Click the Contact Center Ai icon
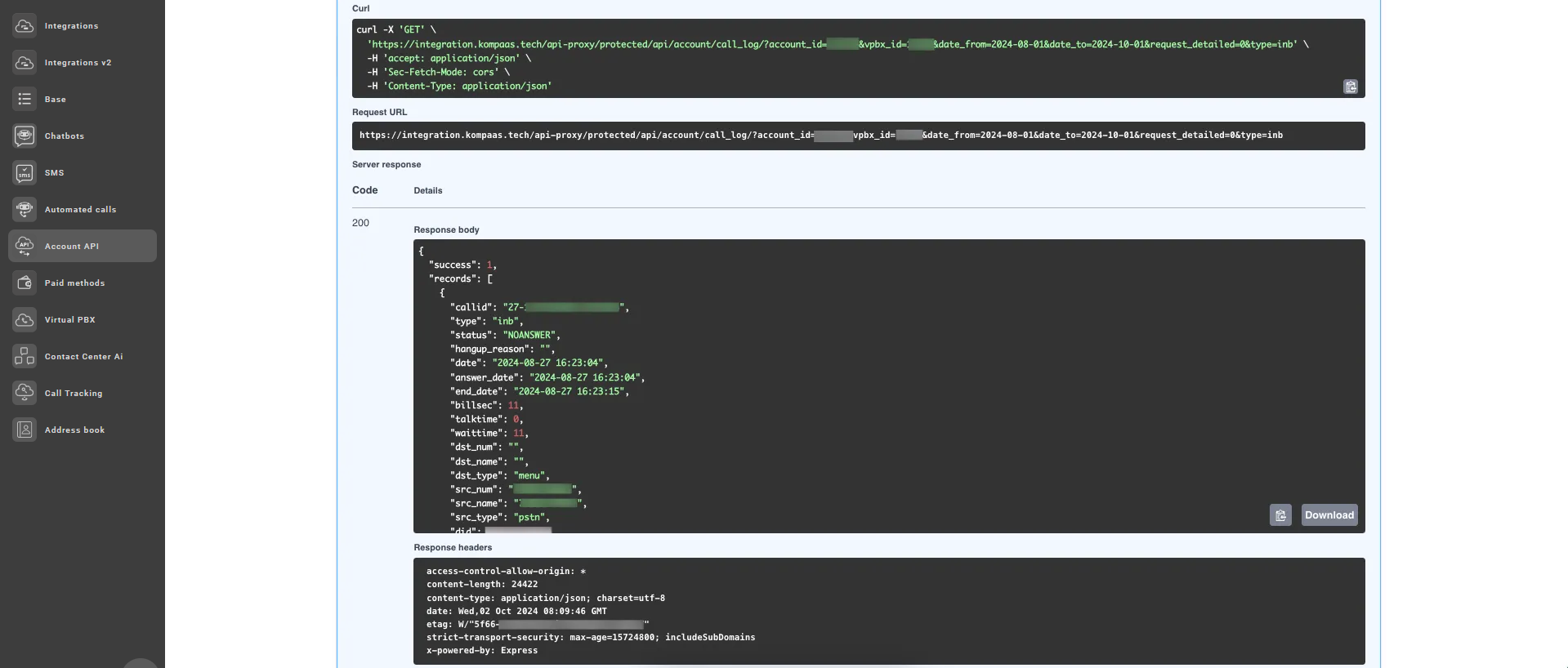Viewport: 1568px width, 668px height. pos(25,356)
